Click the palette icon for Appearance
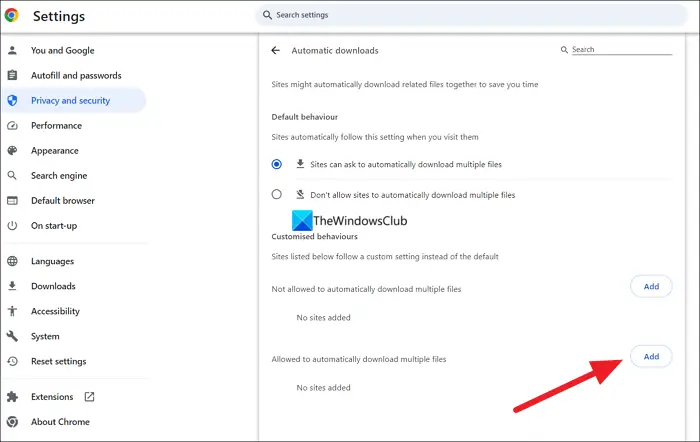This screenshot has height=442, width=700. click(x=12, y=150)
